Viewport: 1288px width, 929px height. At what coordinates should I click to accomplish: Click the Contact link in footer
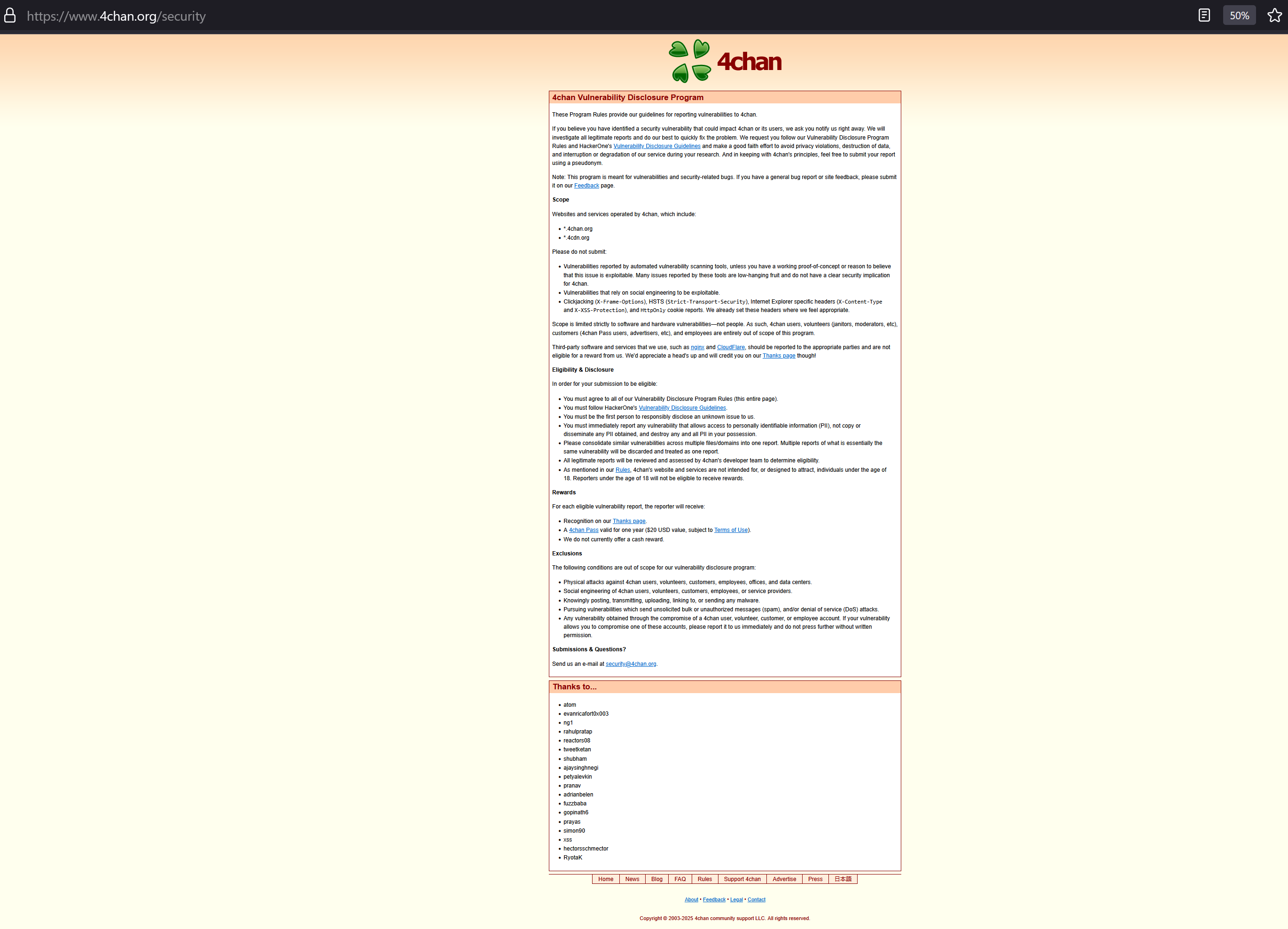(x=756, y=899)
